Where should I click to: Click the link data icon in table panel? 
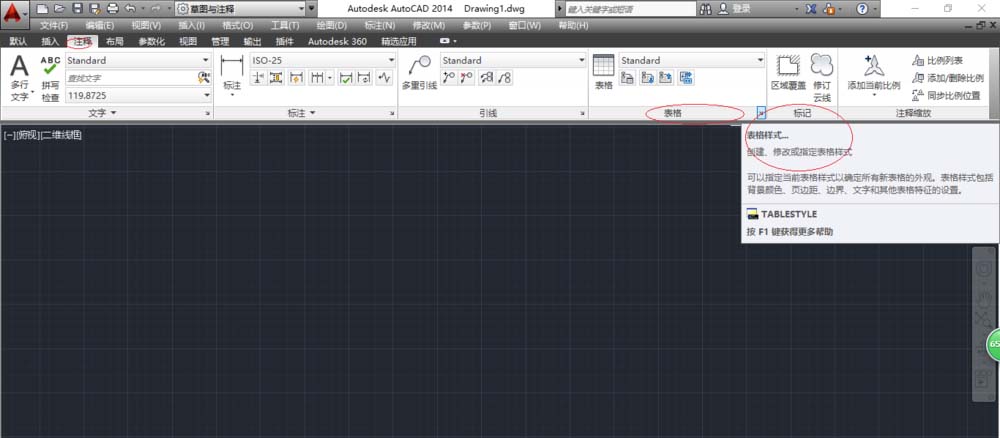[x=628, y=78]
